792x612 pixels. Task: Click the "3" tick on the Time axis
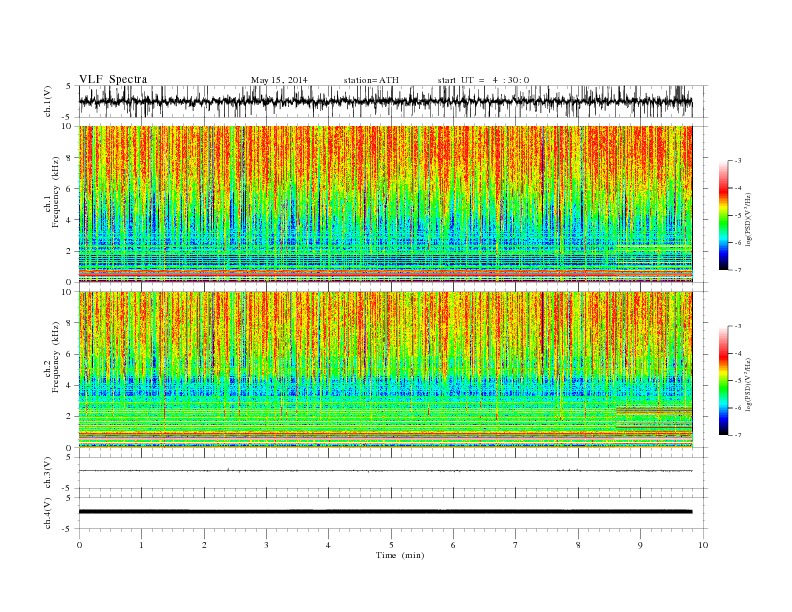tap(266, 545)
